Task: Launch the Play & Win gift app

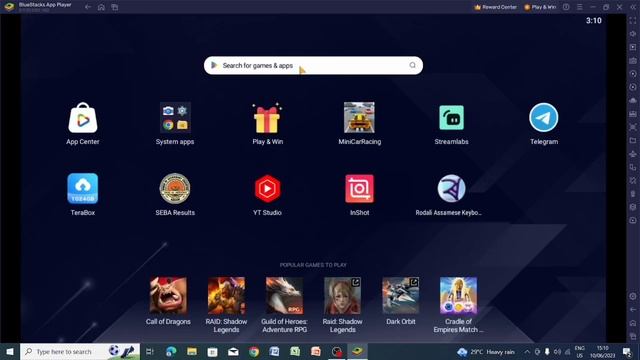Action: (267, 118)
